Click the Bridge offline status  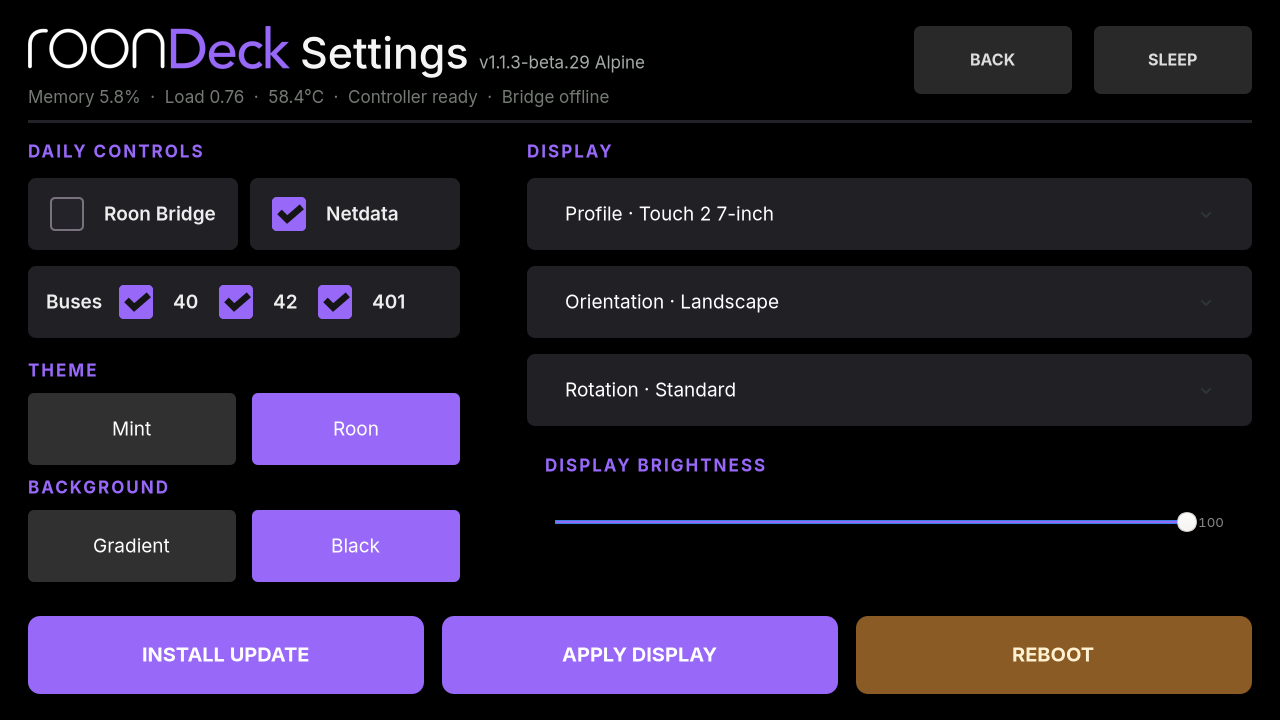tap(555, 97)
